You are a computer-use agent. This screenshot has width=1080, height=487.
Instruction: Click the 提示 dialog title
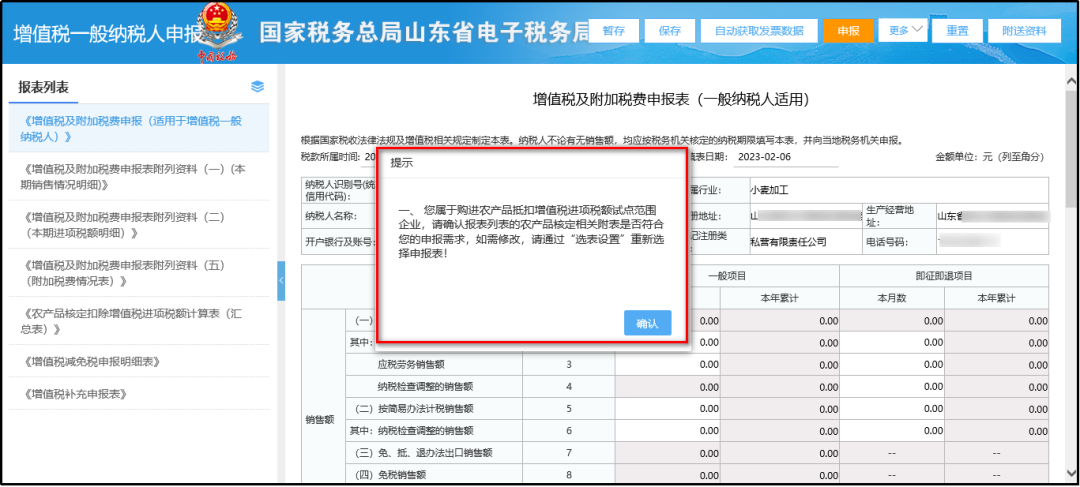(x=402, y=163)
